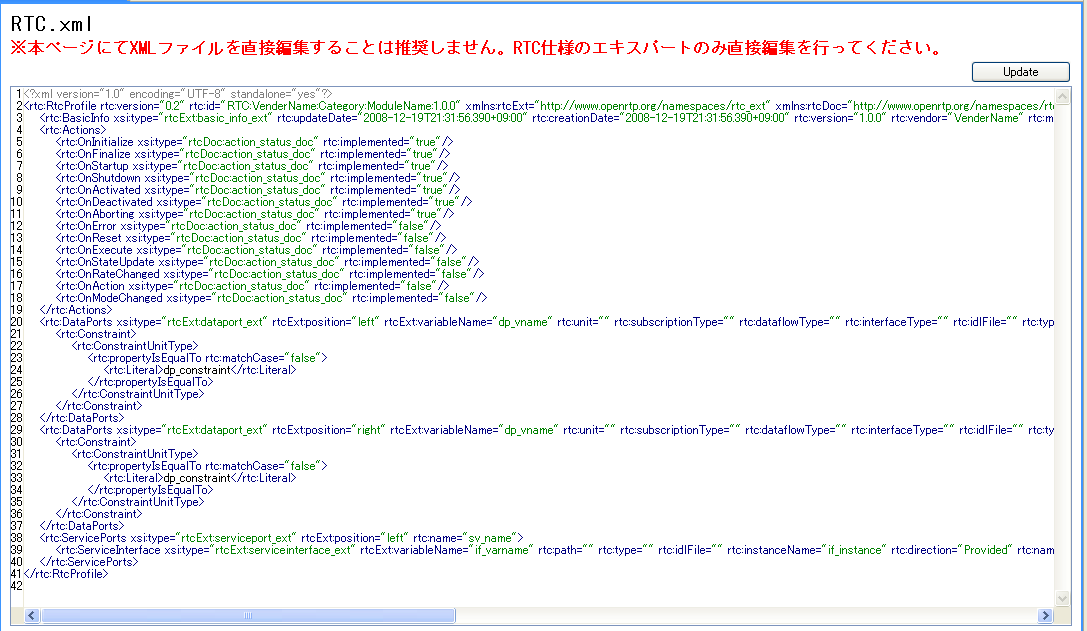Viewport: 1087px width, 631px height.
Task: Click the rtc:OnShutdown line
Action: click(258, 178)
